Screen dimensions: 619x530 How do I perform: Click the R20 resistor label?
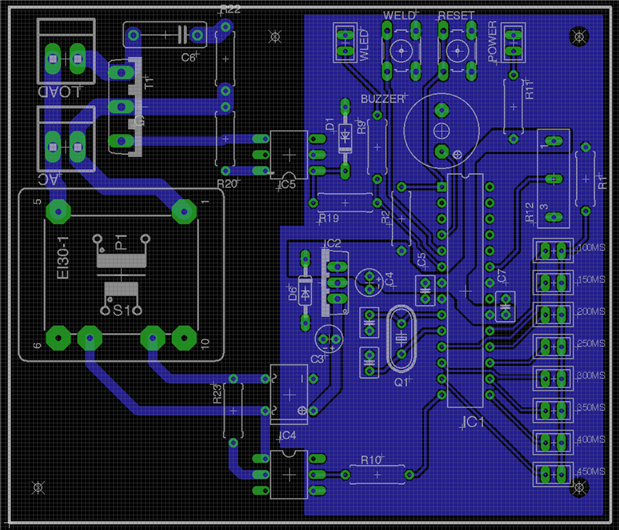(227, 184)
